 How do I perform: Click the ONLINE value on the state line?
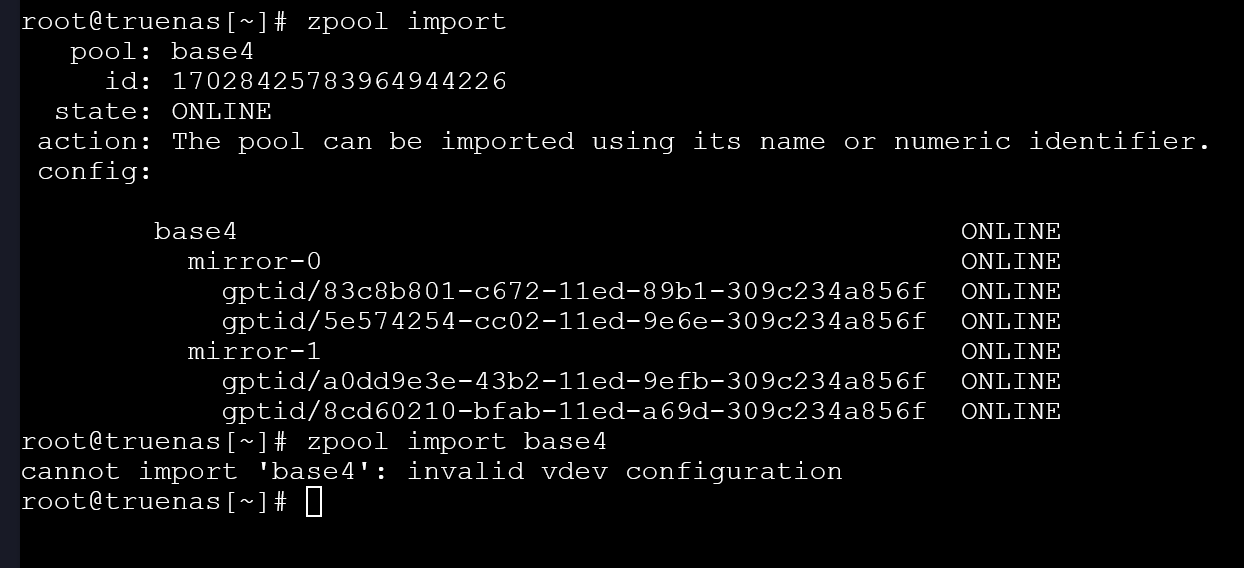[x=221, y=111]
